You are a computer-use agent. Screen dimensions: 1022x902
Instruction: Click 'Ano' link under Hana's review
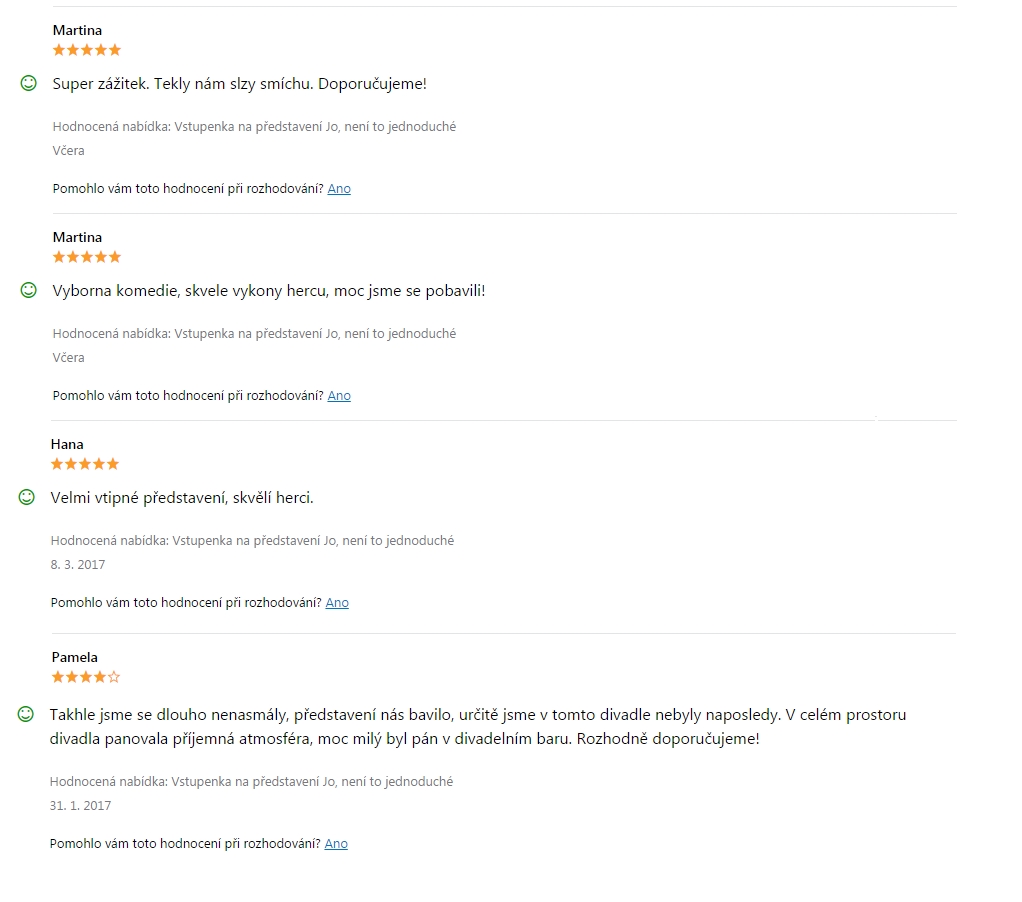click(x=337, y=603)
